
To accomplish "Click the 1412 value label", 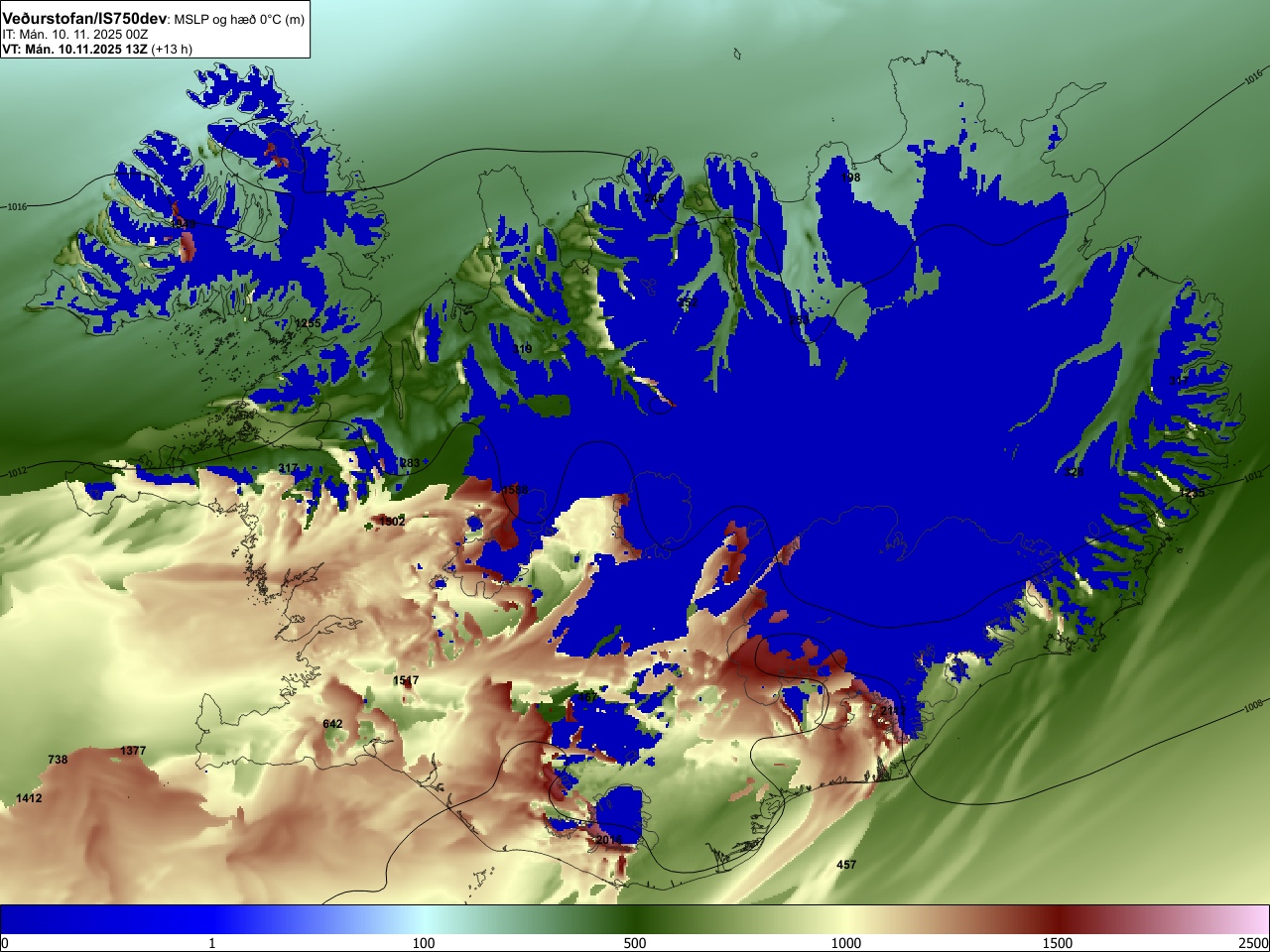I will [x=29, y=798].
